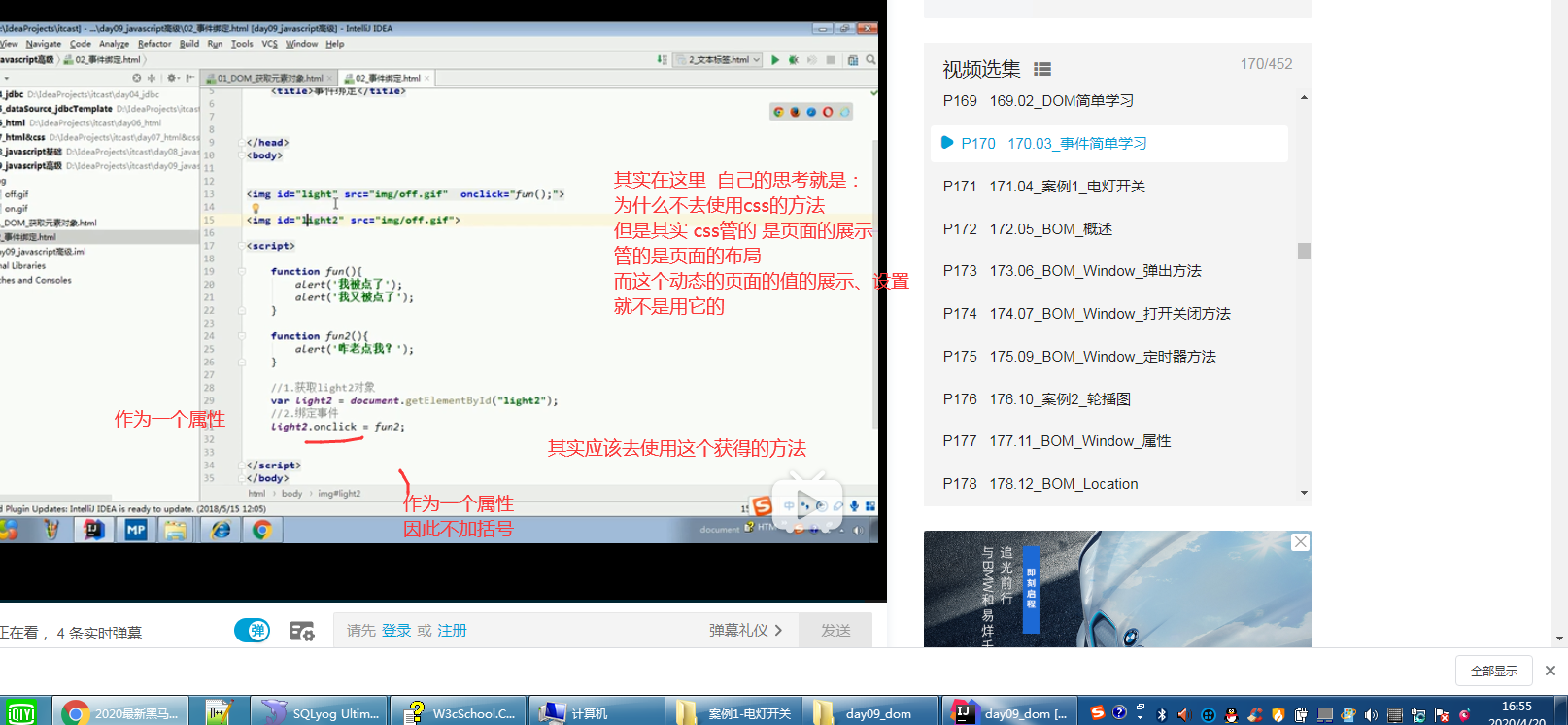
Task: Open Project Structure icon in IntelliJ toolbar
Action: pyautogui.click(x=852, y=60)
